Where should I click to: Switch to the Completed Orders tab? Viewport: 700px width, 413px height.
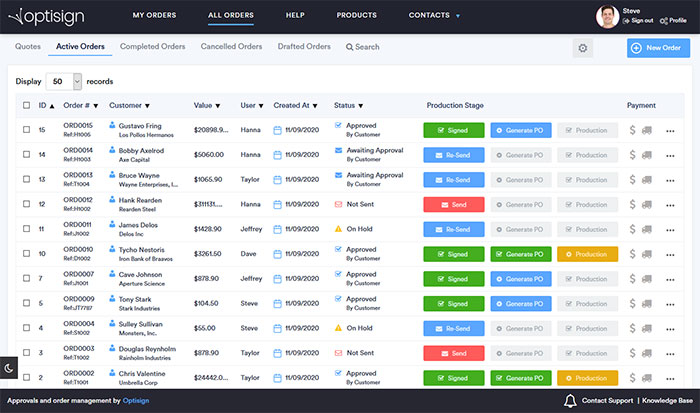pyautogui.click(x=152, y=46)
